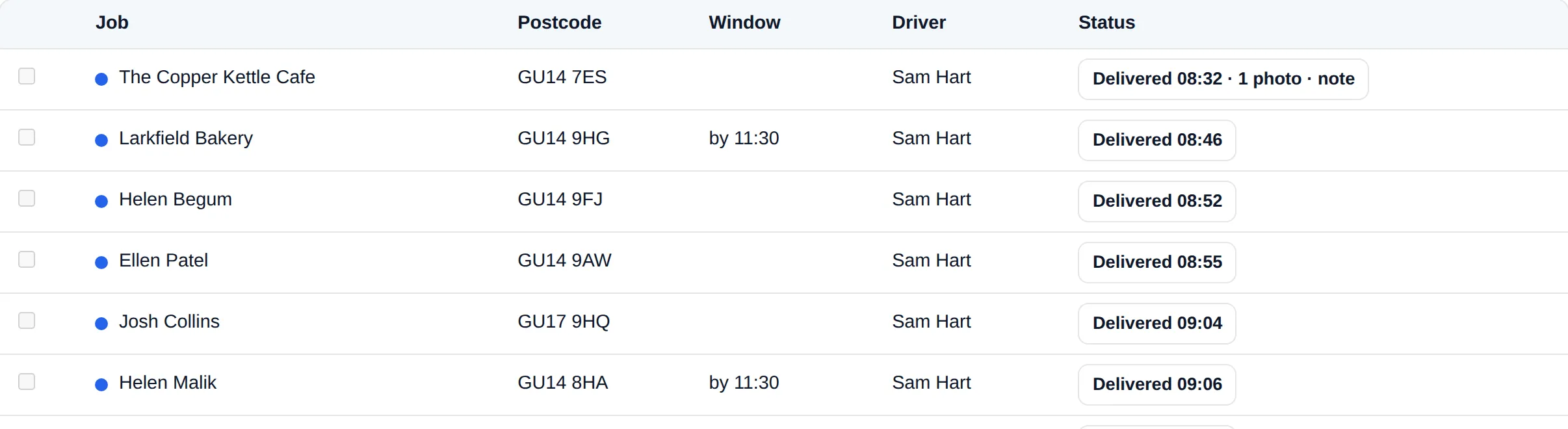The width and height of the screenshot is (1568, 429).
Task: Click the blue dot beside The Copper Kettle Cafe
Action: pos(101,79)
